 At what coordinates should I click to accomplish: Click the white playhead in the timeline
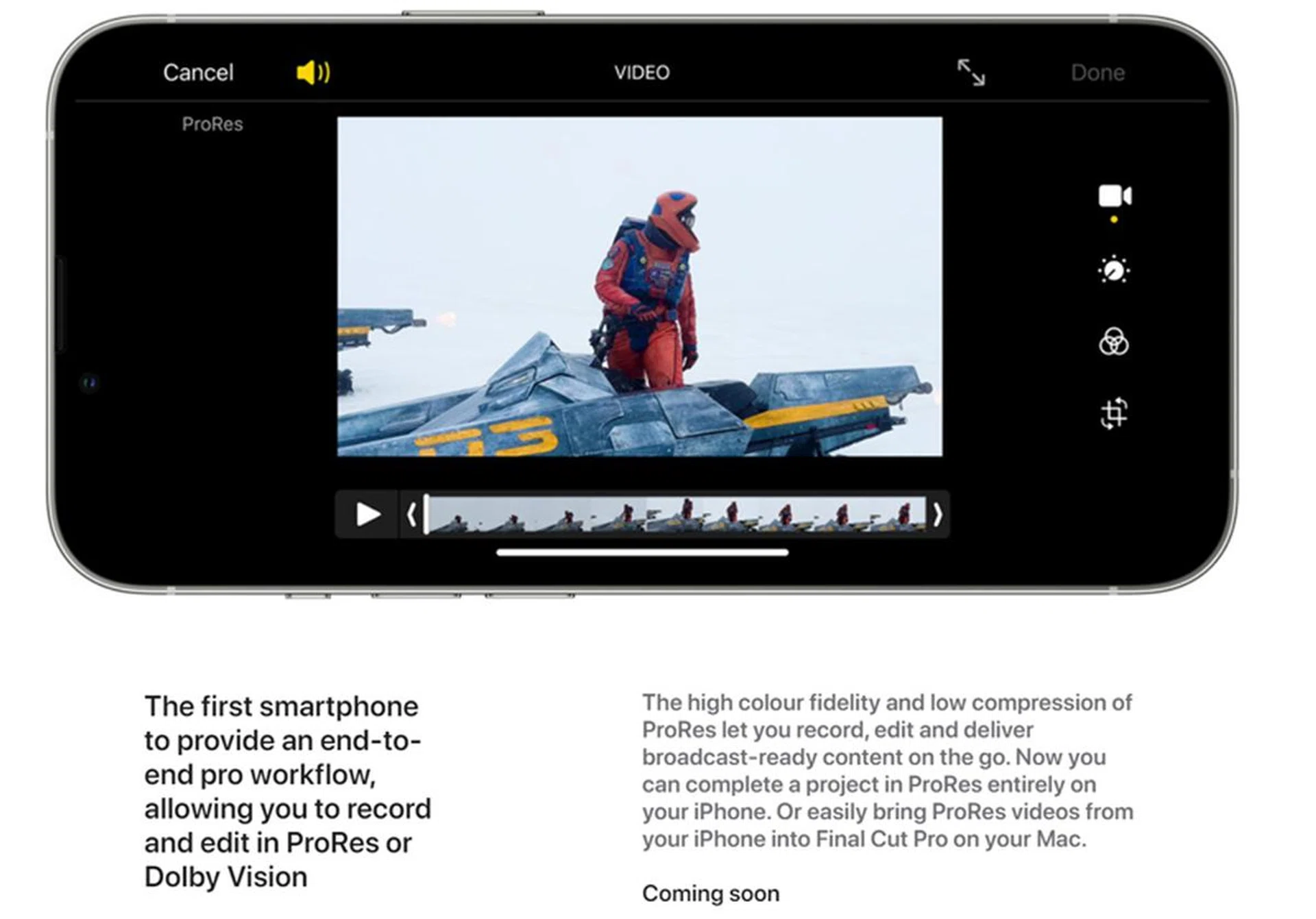[x=426, y=515]
